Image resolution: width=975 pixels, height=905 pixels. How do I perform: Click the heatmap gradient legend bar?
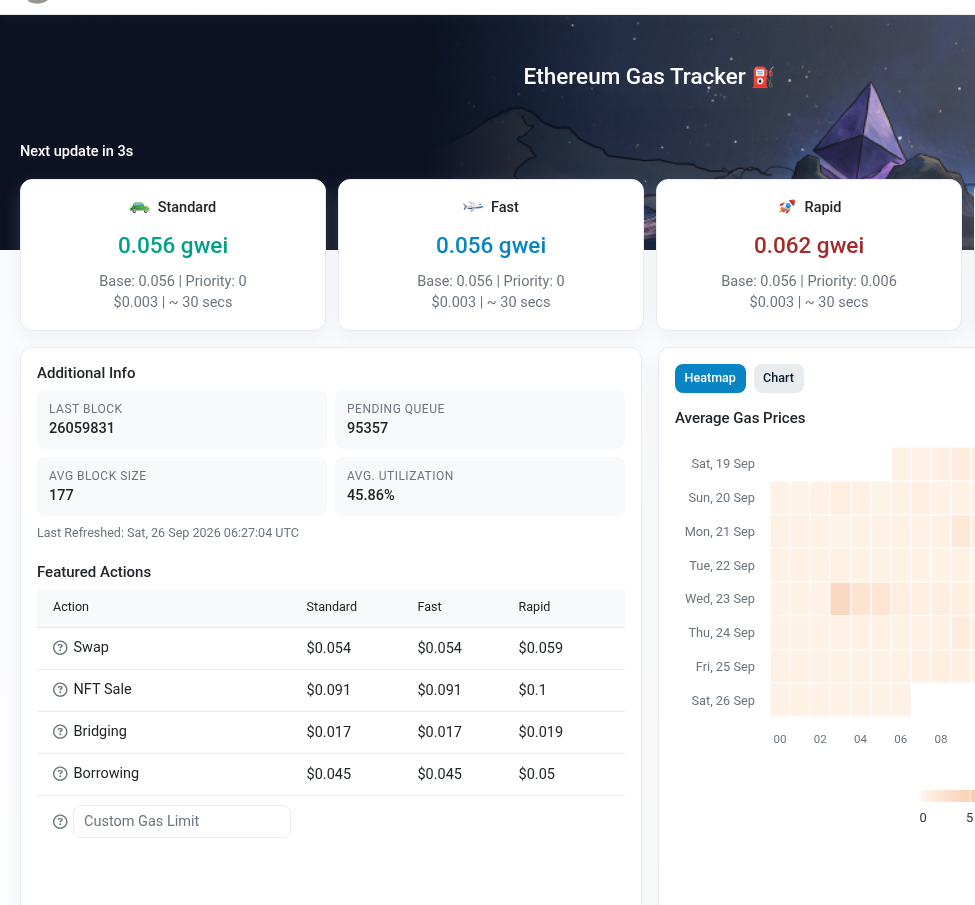tap(947, 796)
